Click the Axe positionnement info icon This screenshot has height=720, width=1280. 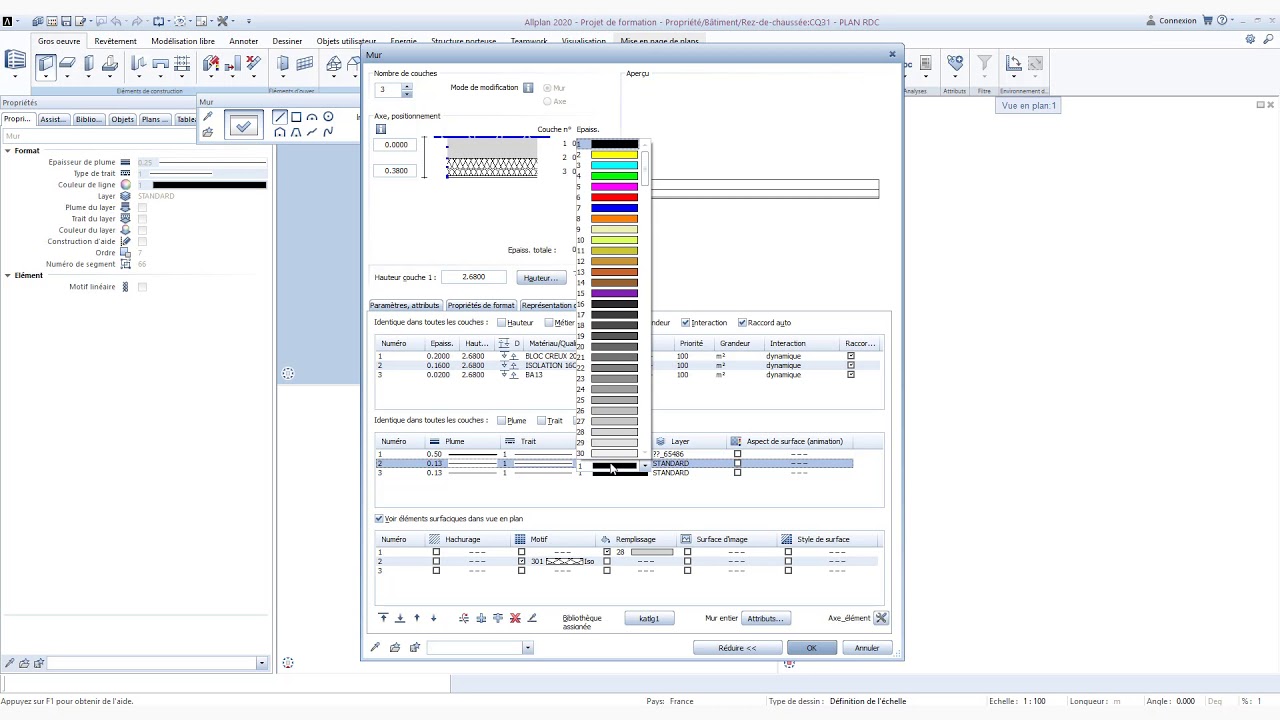(381, 129)
